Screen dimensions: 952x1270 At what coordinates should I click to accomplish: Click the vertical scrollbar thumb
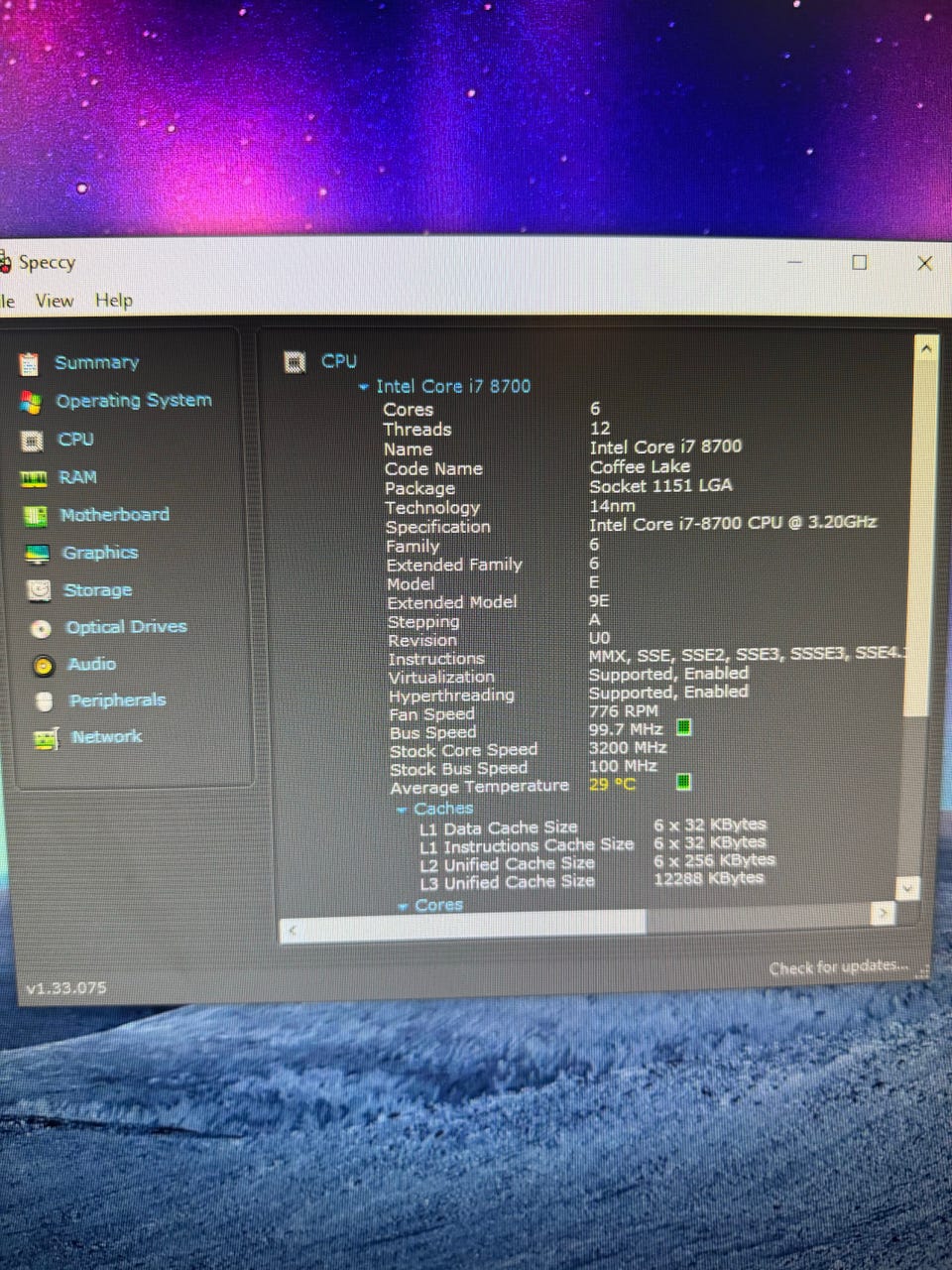[x=921, y=539]
